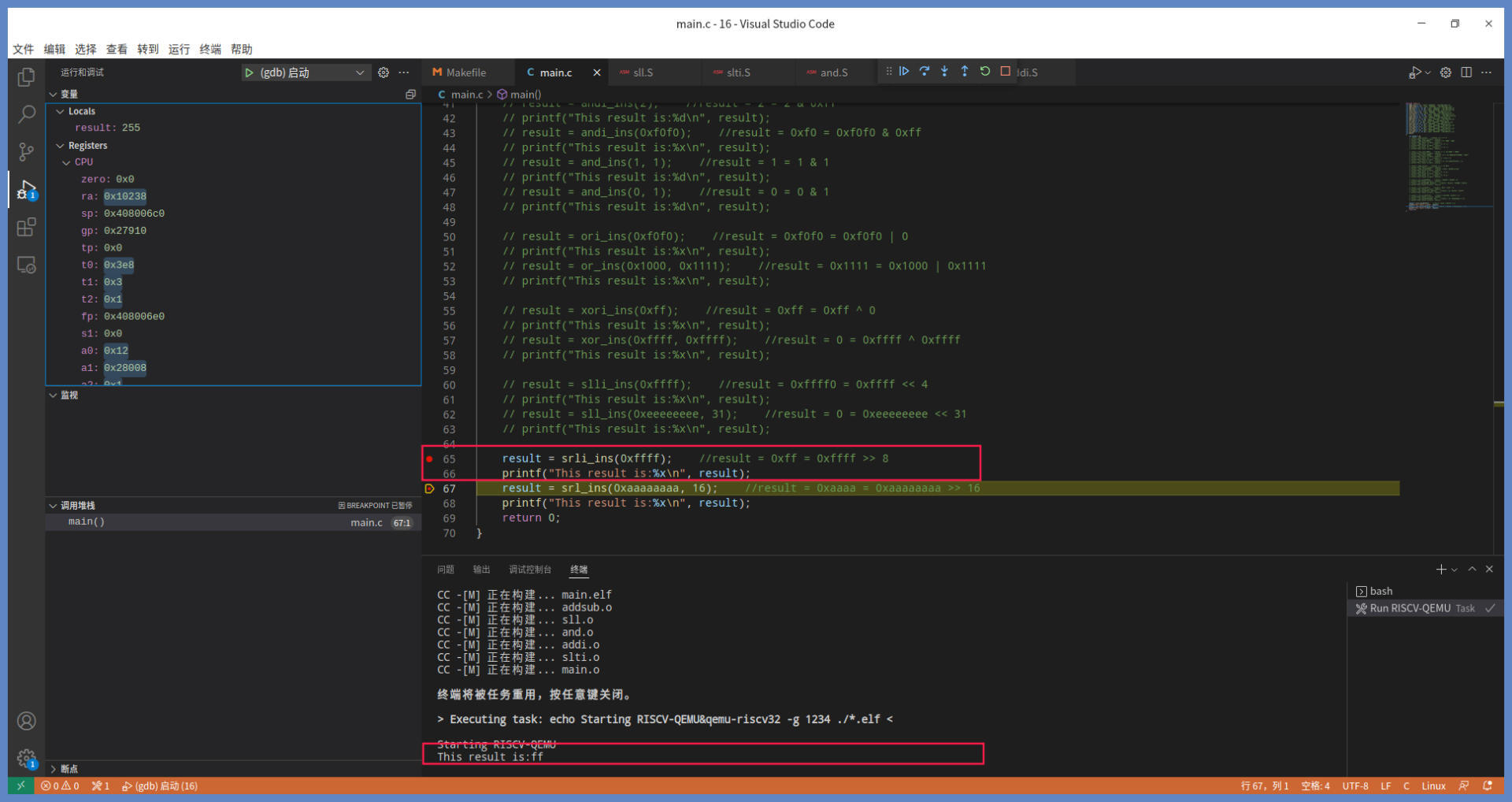Click Continue in the debug toolbar
This screenshot has height=802, width=1512.
(x=904, y=72)
